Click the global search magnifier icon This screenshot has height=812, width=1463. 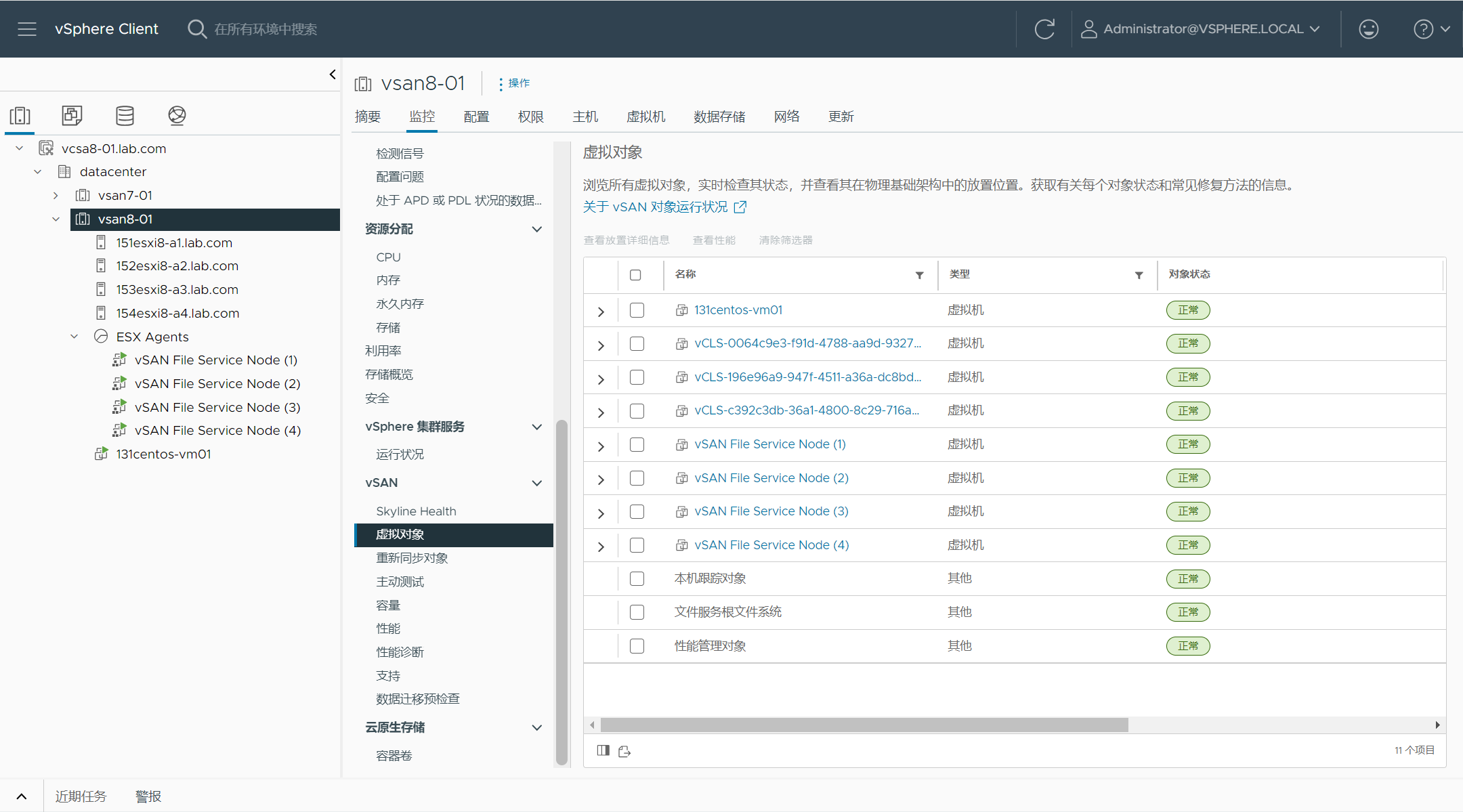pyautogui.click(x=196, y=29)
